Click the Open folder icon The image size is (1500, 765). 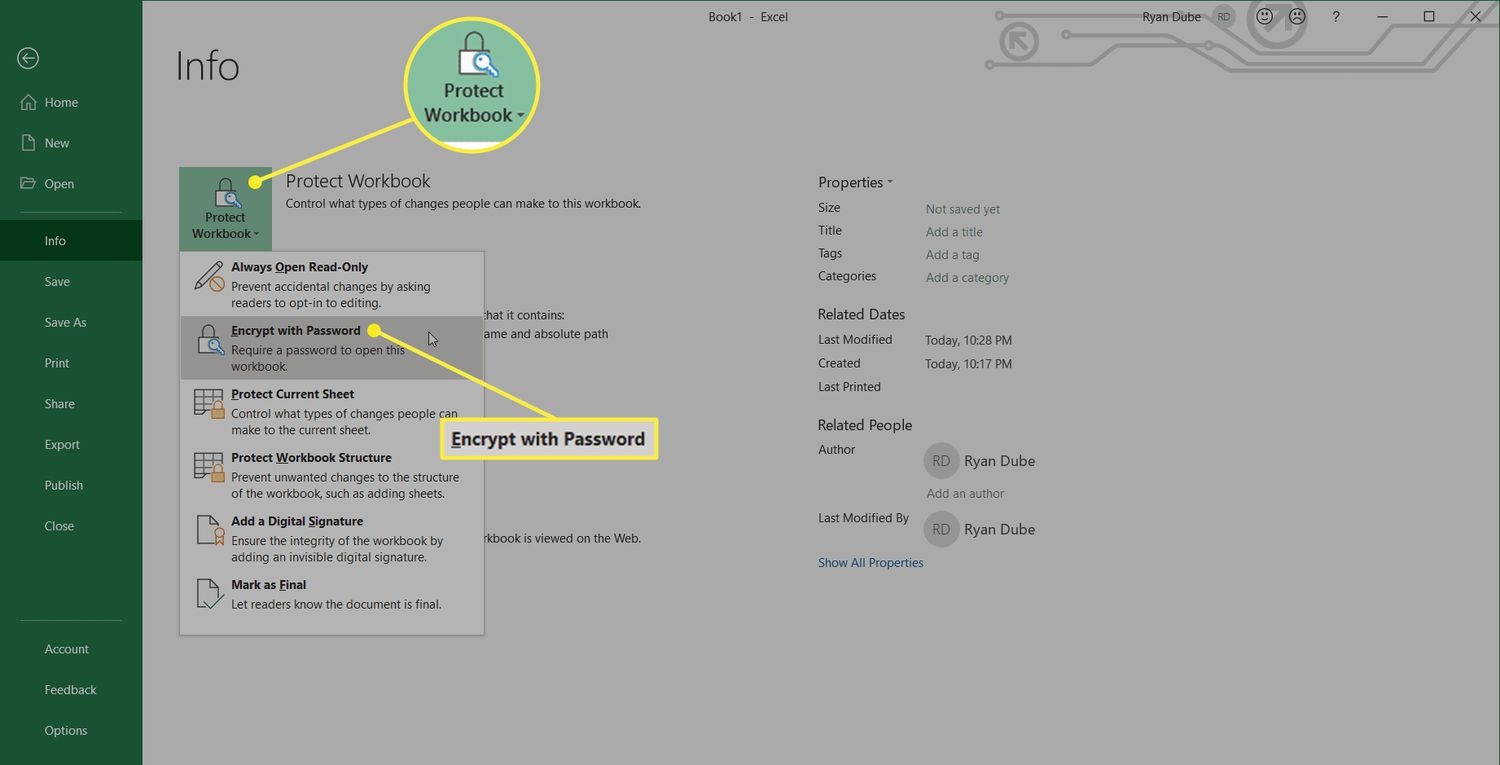[28, 184]
